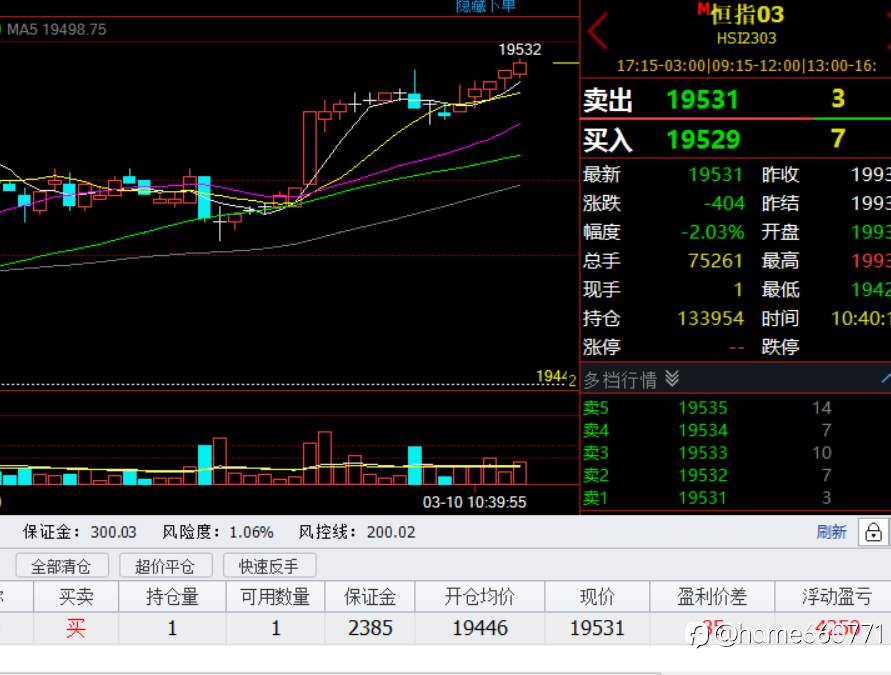Select the 买 position row

point(446,628)
